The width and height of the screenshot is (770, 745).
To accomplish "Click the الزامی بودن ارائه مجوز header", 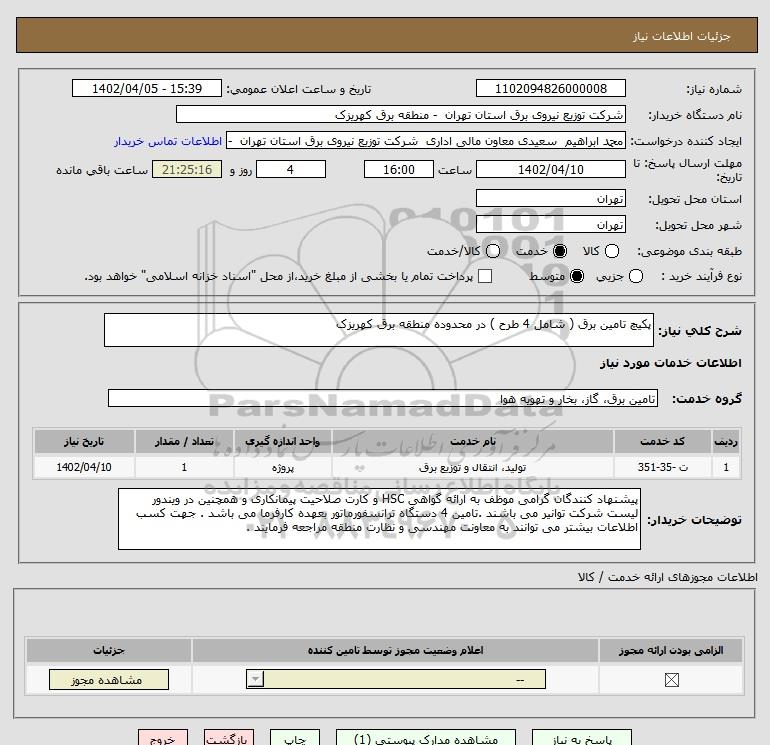I will (x=671, y=651).
